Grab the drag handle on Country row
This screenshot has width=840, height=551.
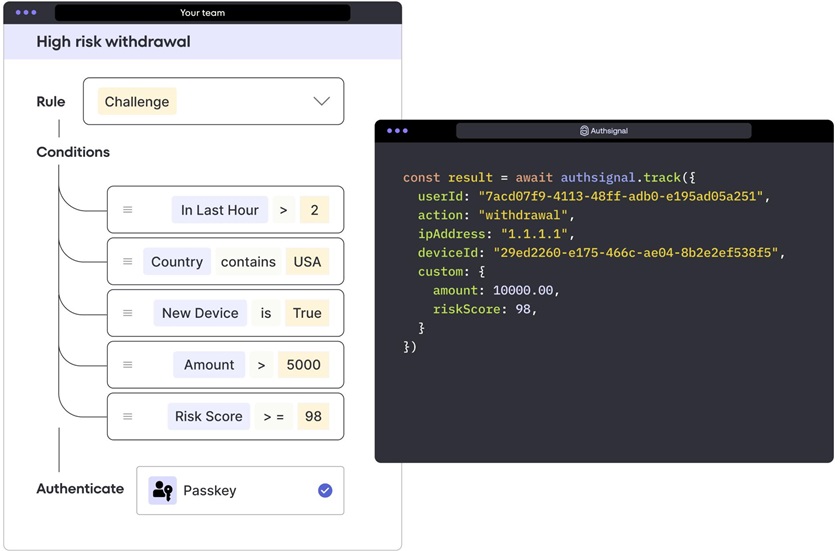[128, 261]
